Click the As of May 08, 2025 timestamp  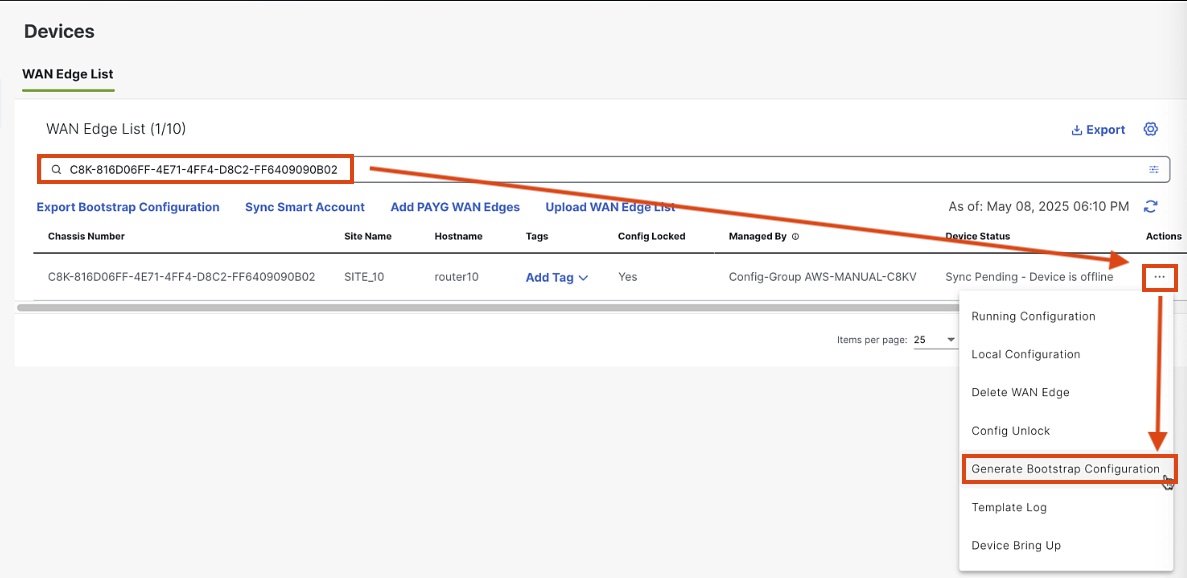[x=1039, y=207]
